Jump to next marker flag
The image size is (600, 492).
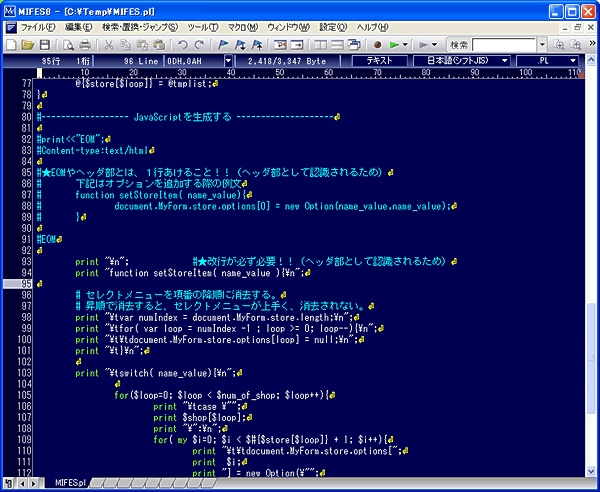click(x=240, y=45)
